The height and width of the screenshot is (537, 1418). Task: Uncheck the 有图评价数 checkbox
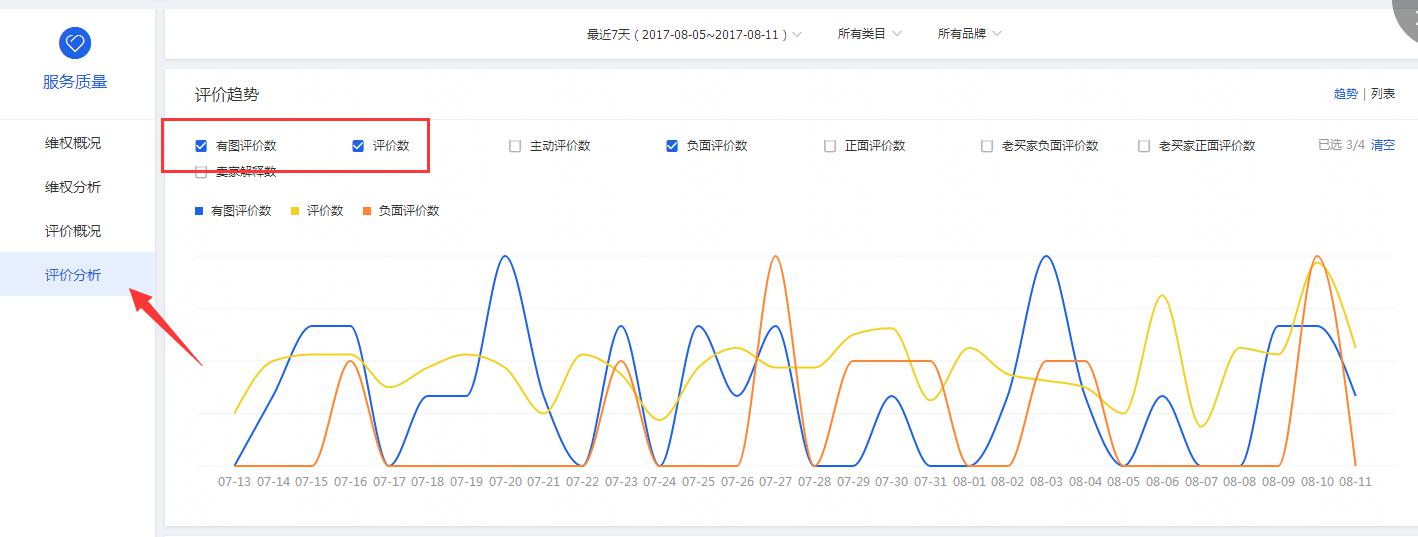point(201,146)
